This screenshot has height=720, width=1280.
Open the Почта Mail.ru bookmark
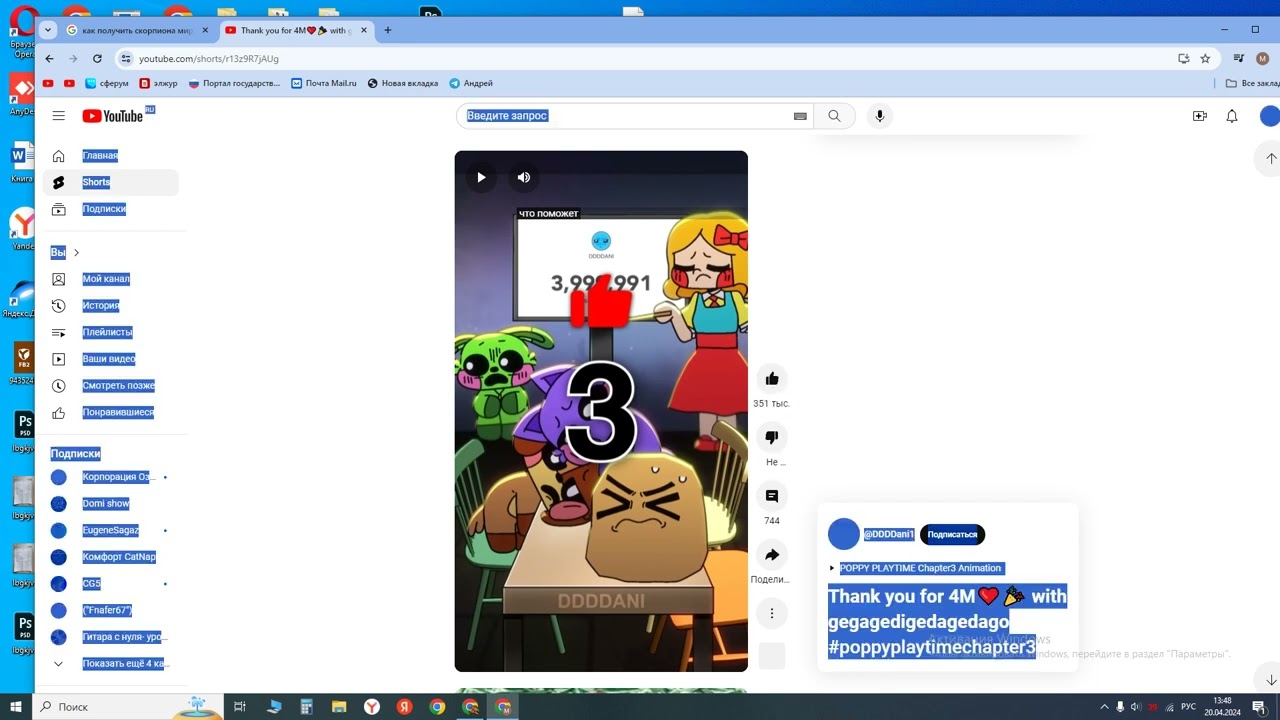point(324,83)
